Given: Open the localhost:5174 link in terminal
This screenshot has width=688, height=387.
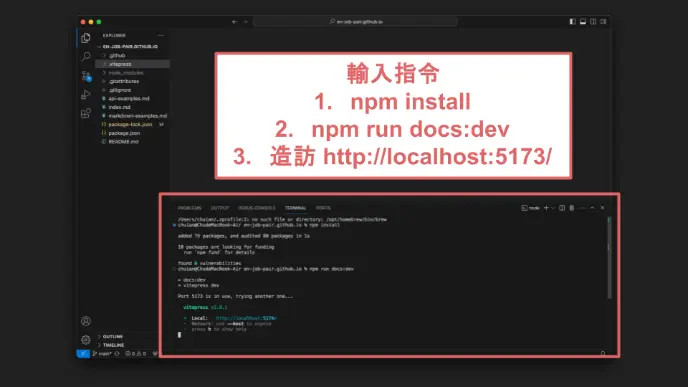Looking at the screenshot, I should coord(246,318).
